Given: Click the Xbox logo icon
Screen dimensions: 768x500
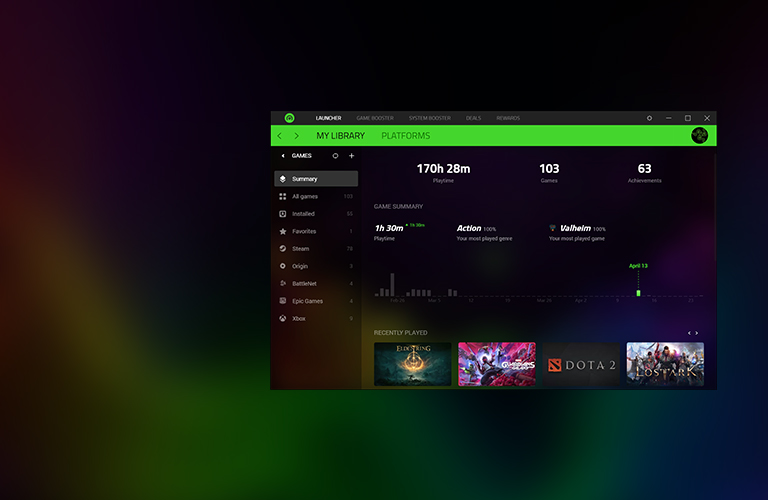Looking at the screenshot, I should click(283, 318).
